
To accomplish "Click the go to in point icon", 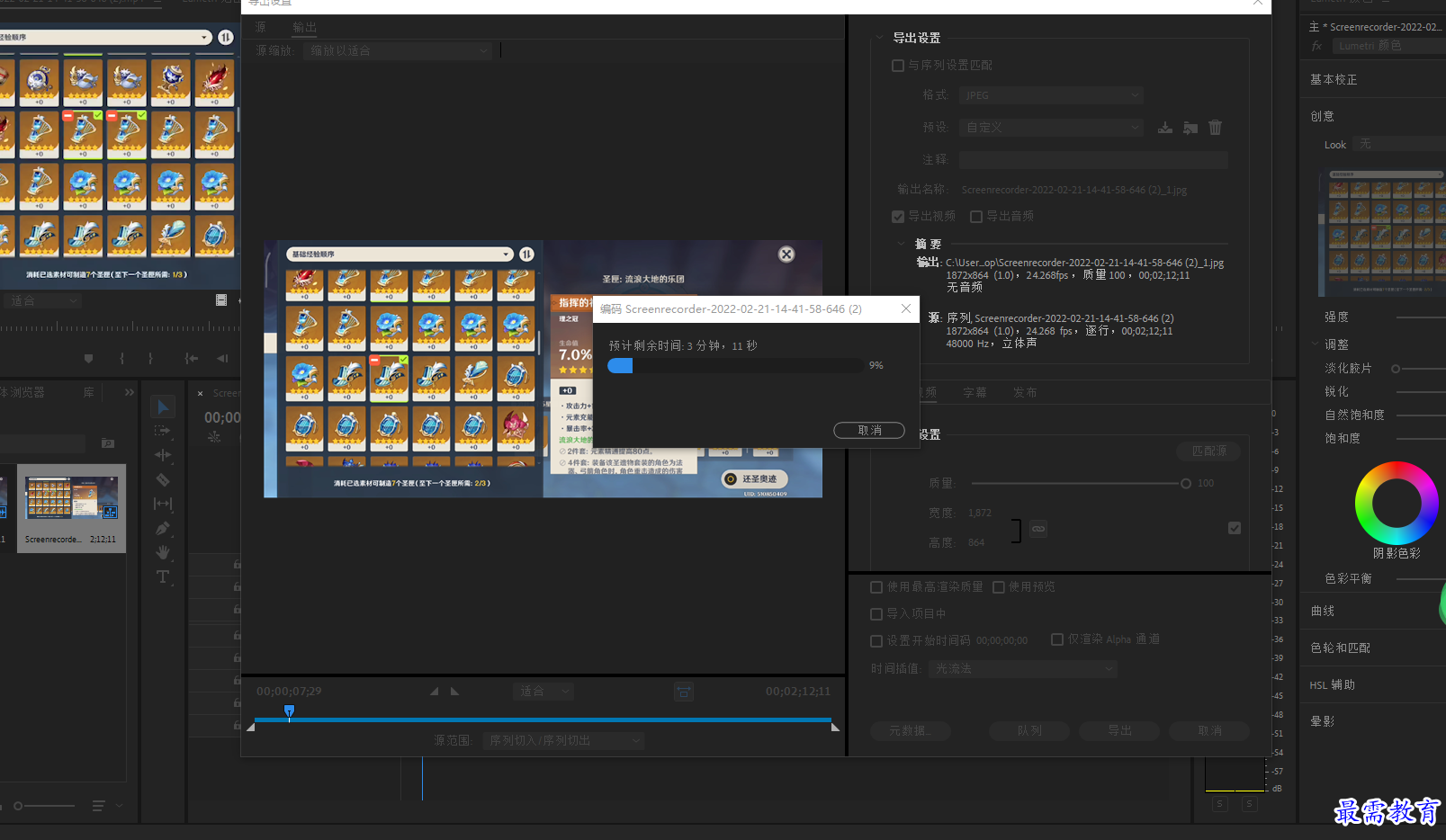I will pyautogui.click(x=191, y=359).
